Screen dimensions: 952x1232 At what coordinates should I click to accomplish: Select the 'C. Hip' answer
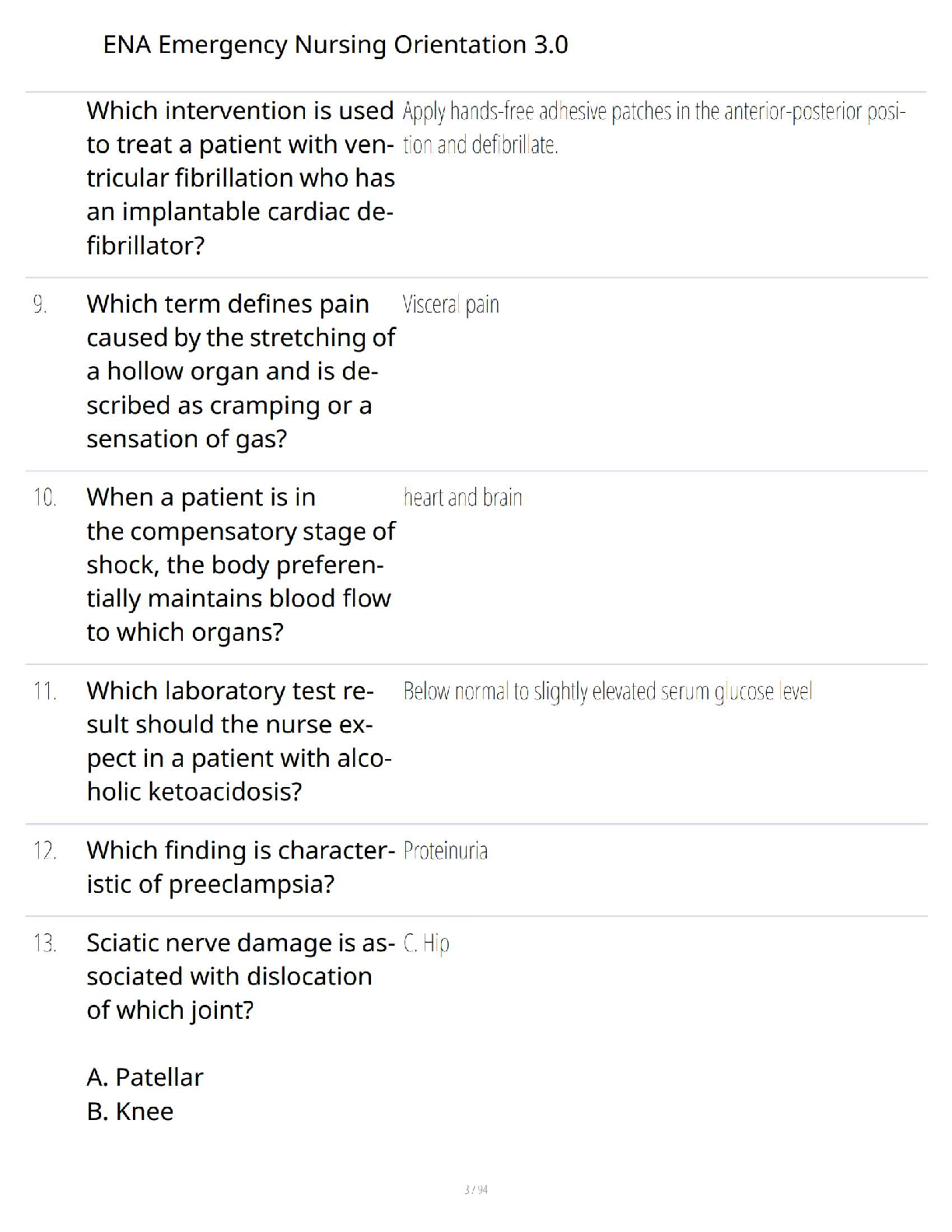point(427,943)
